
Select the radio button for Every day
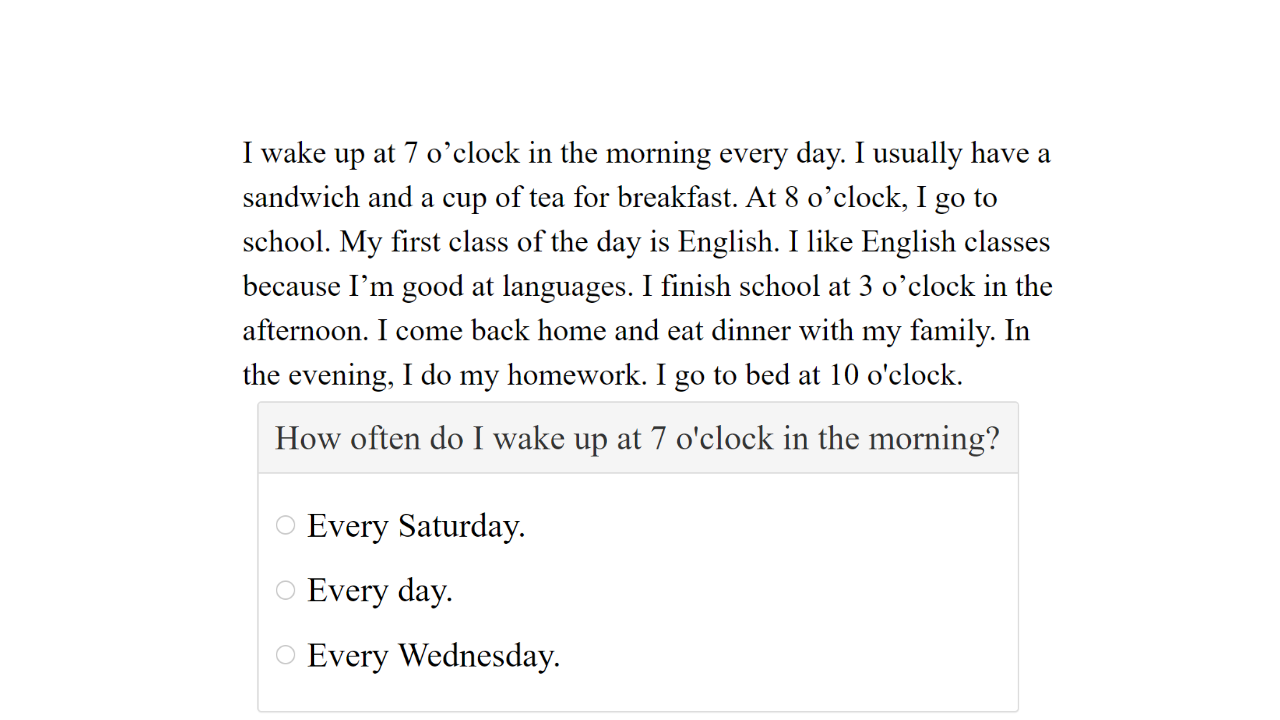tap(286, 590)
